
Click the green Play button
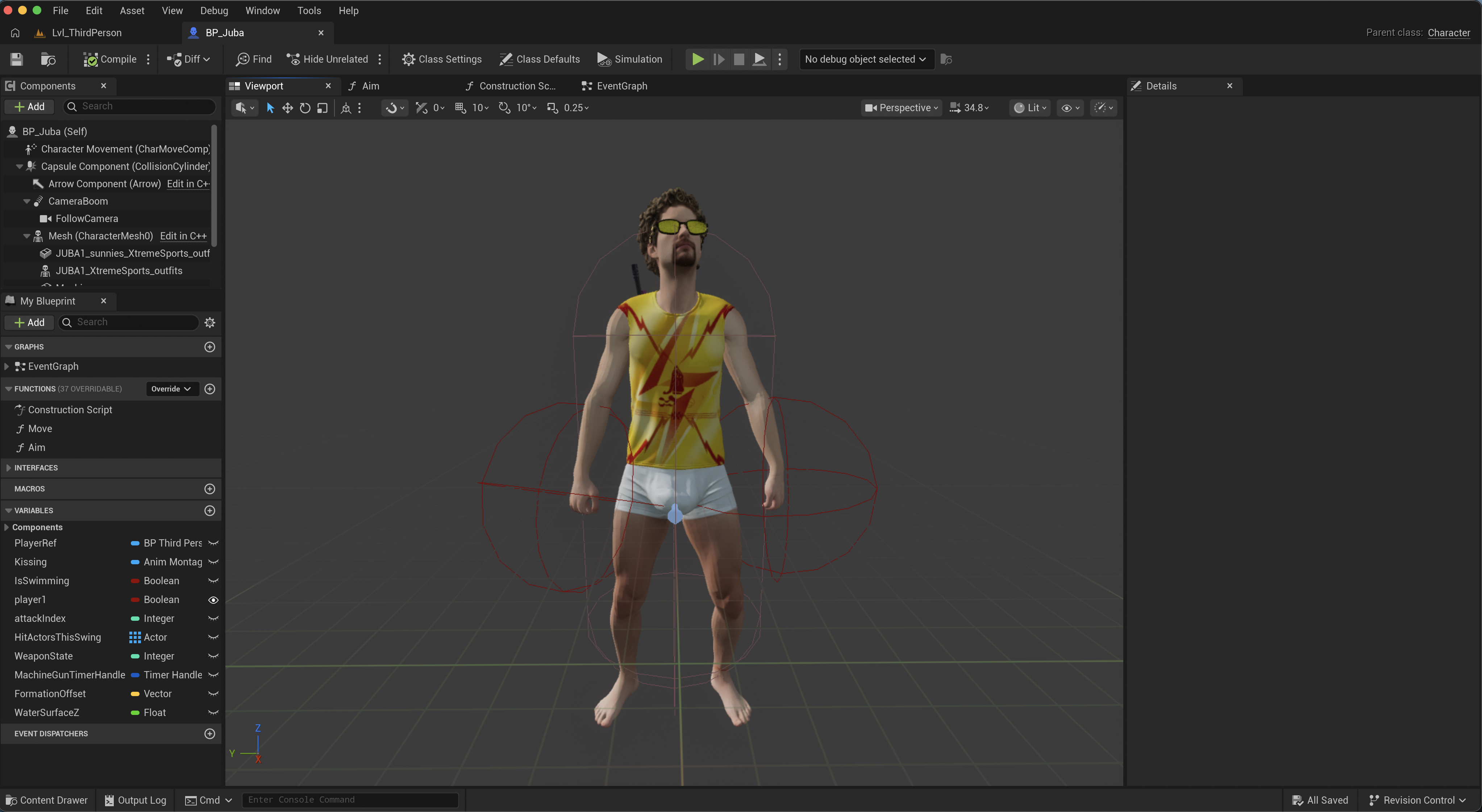[x=697, y=59]
